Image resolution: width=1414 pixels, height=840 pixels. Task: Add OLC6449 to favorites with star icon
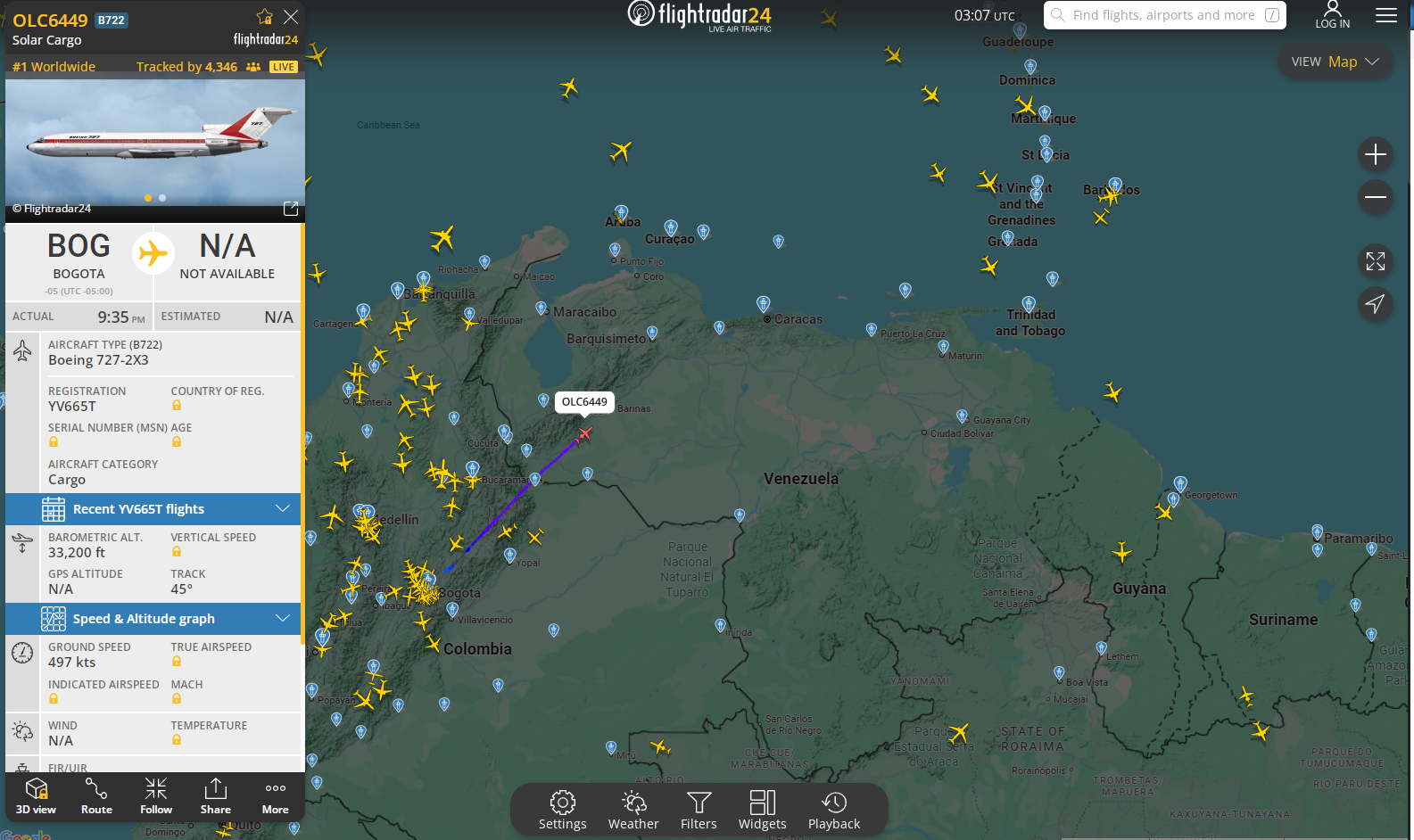[x=265, y=17]
